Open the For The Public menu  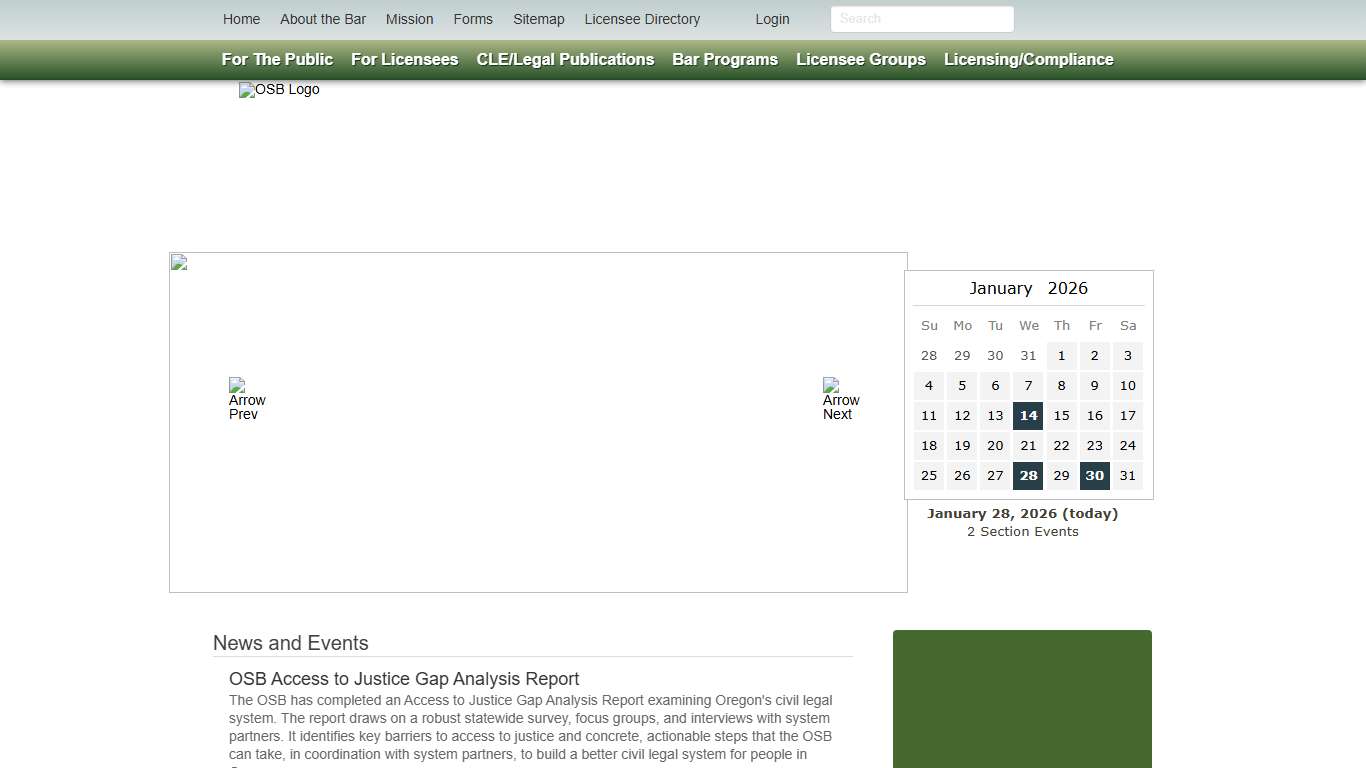[276, 59]
